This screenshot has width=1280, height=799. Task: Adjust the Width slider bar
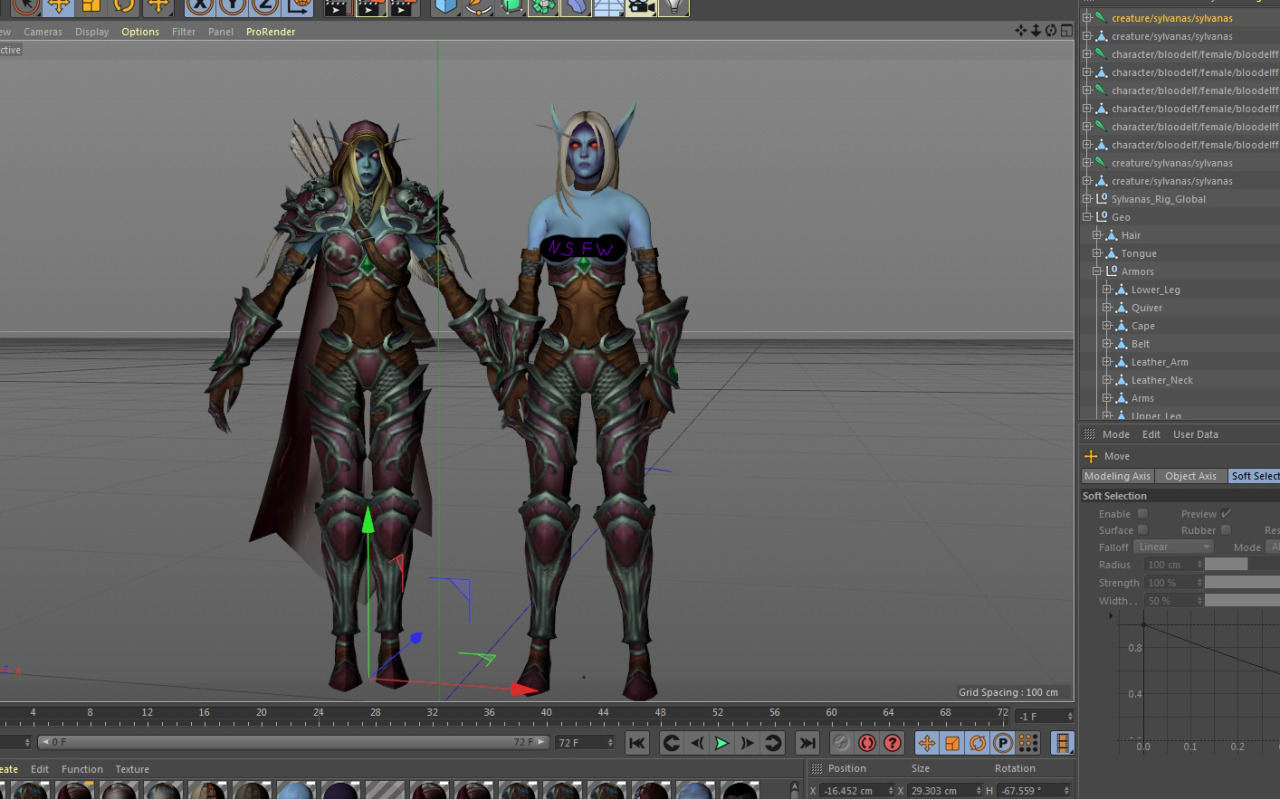pyautogui.click(x=1242, y=600)
